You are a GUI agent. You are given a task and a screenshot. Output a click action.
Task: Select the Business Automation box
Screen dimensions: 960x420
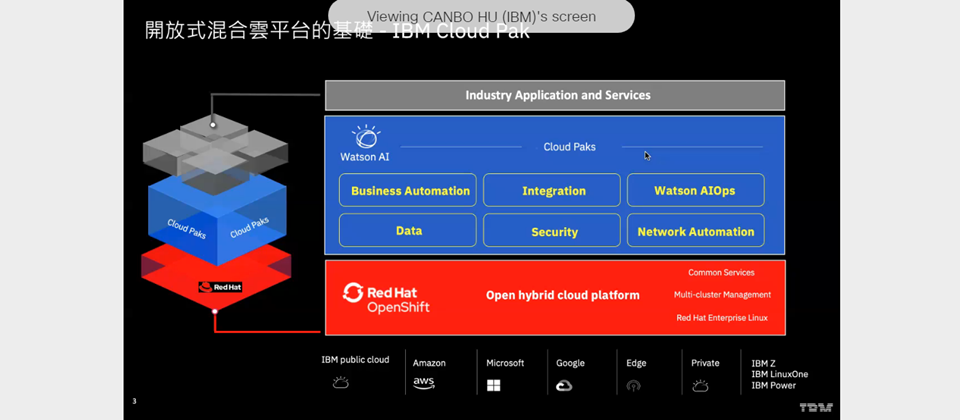[408, 190]
